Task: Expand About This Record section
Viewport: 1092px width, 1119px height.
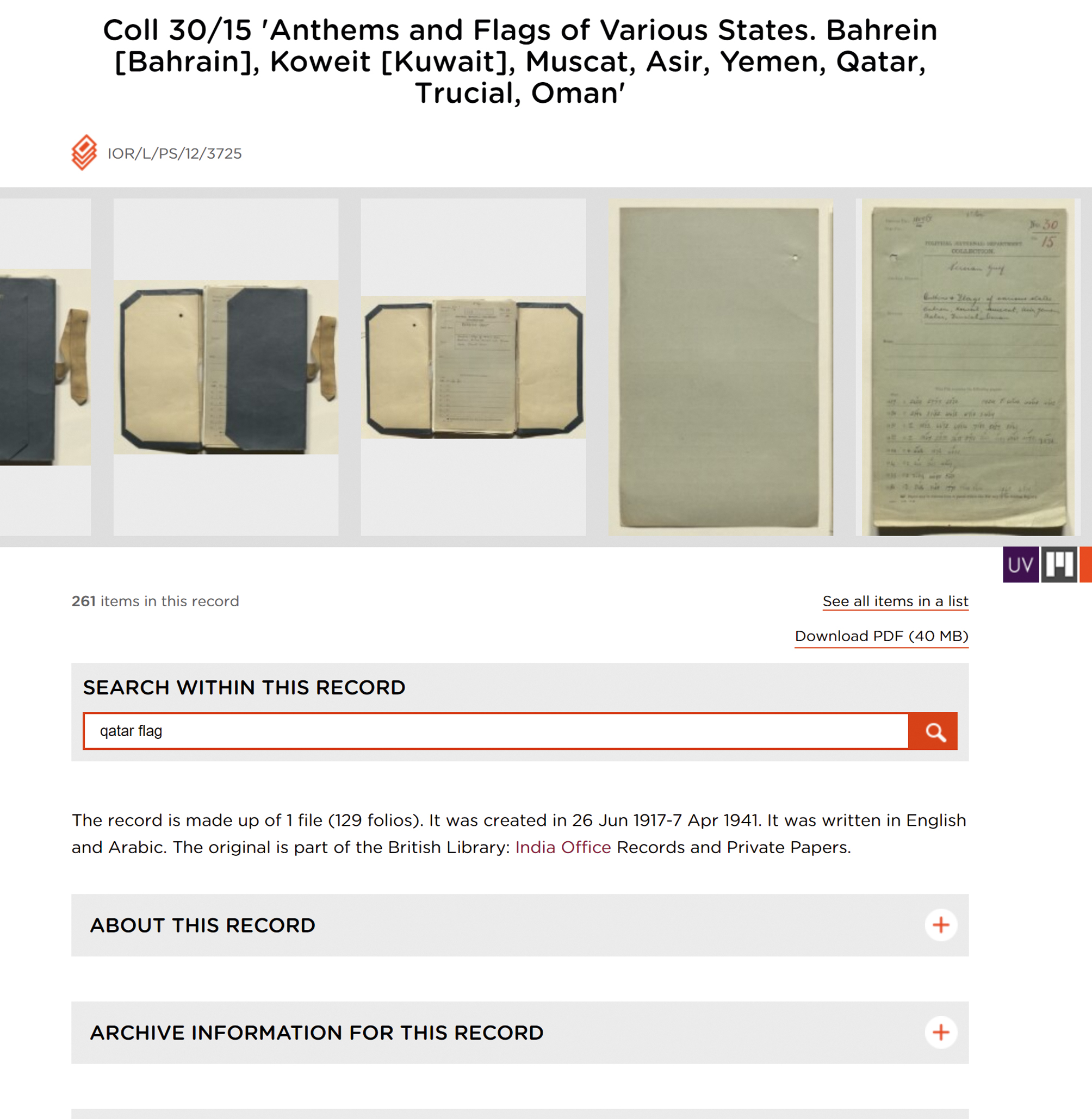Action: pyautogui.click(x=940, y=924)
